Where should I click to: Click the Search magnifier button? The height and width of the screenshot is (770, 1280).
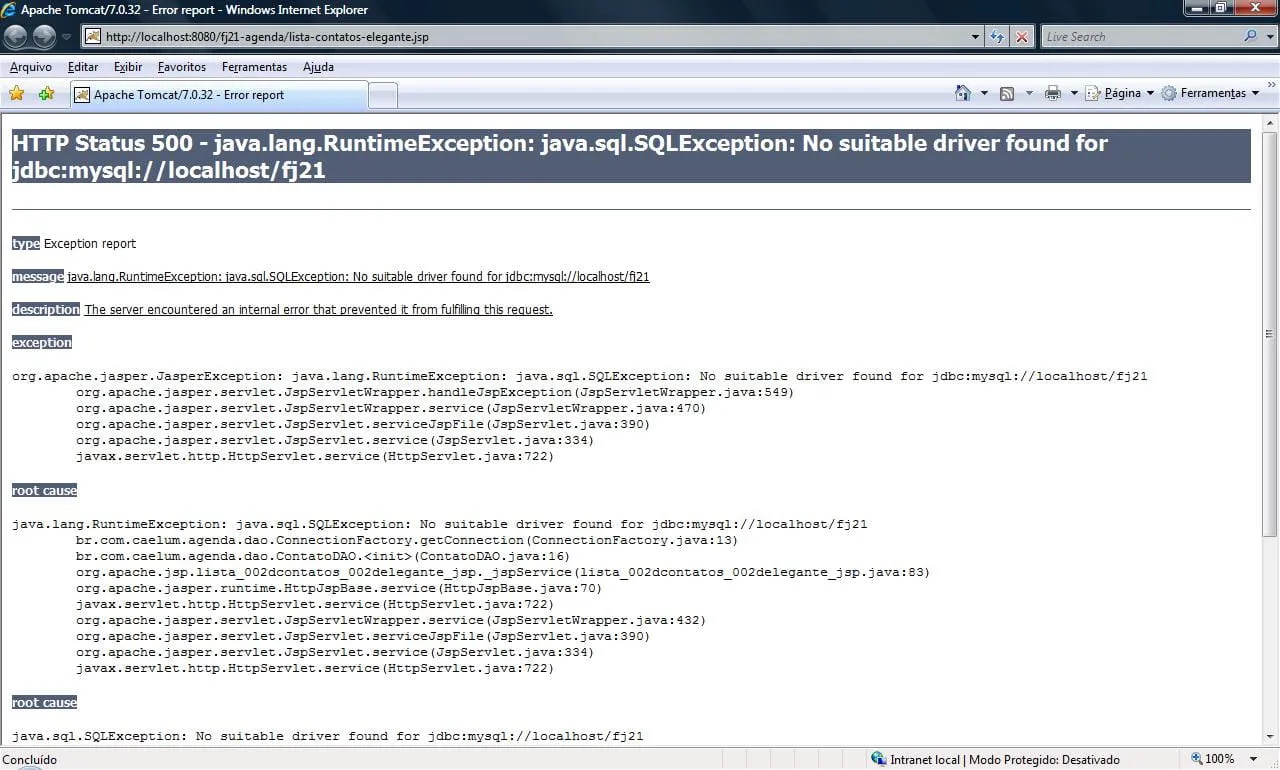point(1250,36)
